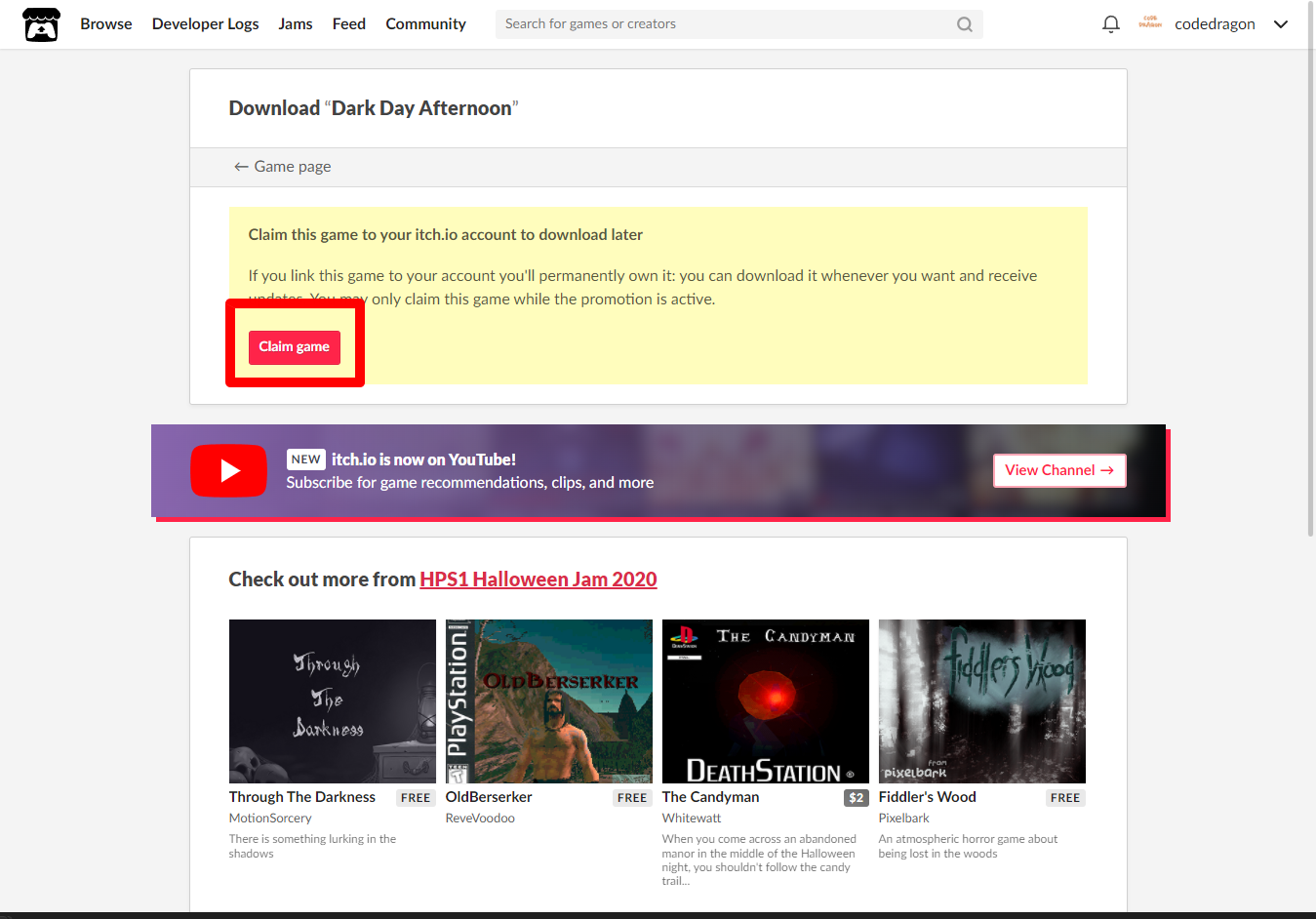
Task: Click the search magnifier icon
Action: coord(964,24)
